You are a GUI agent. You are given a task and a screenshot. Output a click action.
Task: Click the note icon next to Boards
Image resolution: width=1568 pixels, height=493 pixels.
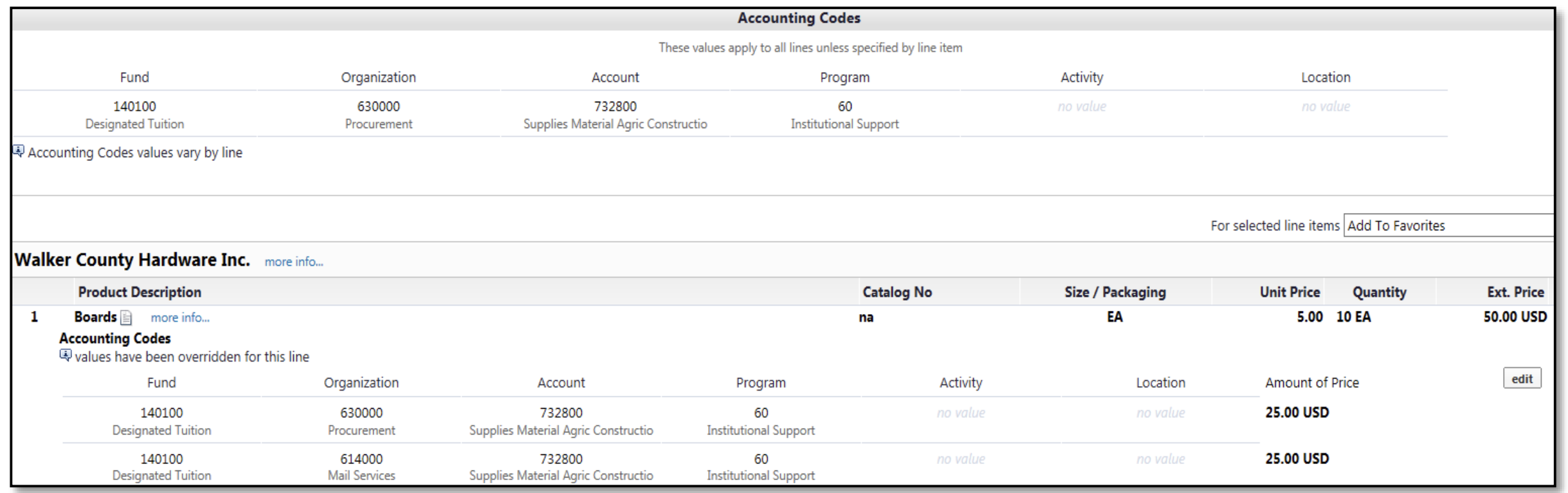click(127, 318)
